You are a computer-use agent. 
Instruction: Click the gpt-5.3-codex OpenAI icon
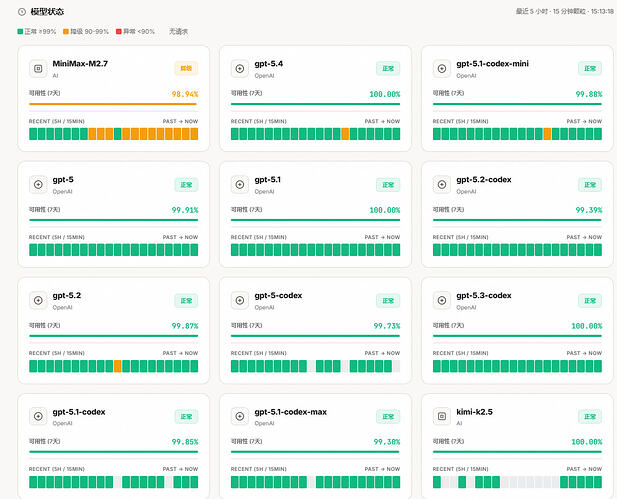(x=442, y=301)
